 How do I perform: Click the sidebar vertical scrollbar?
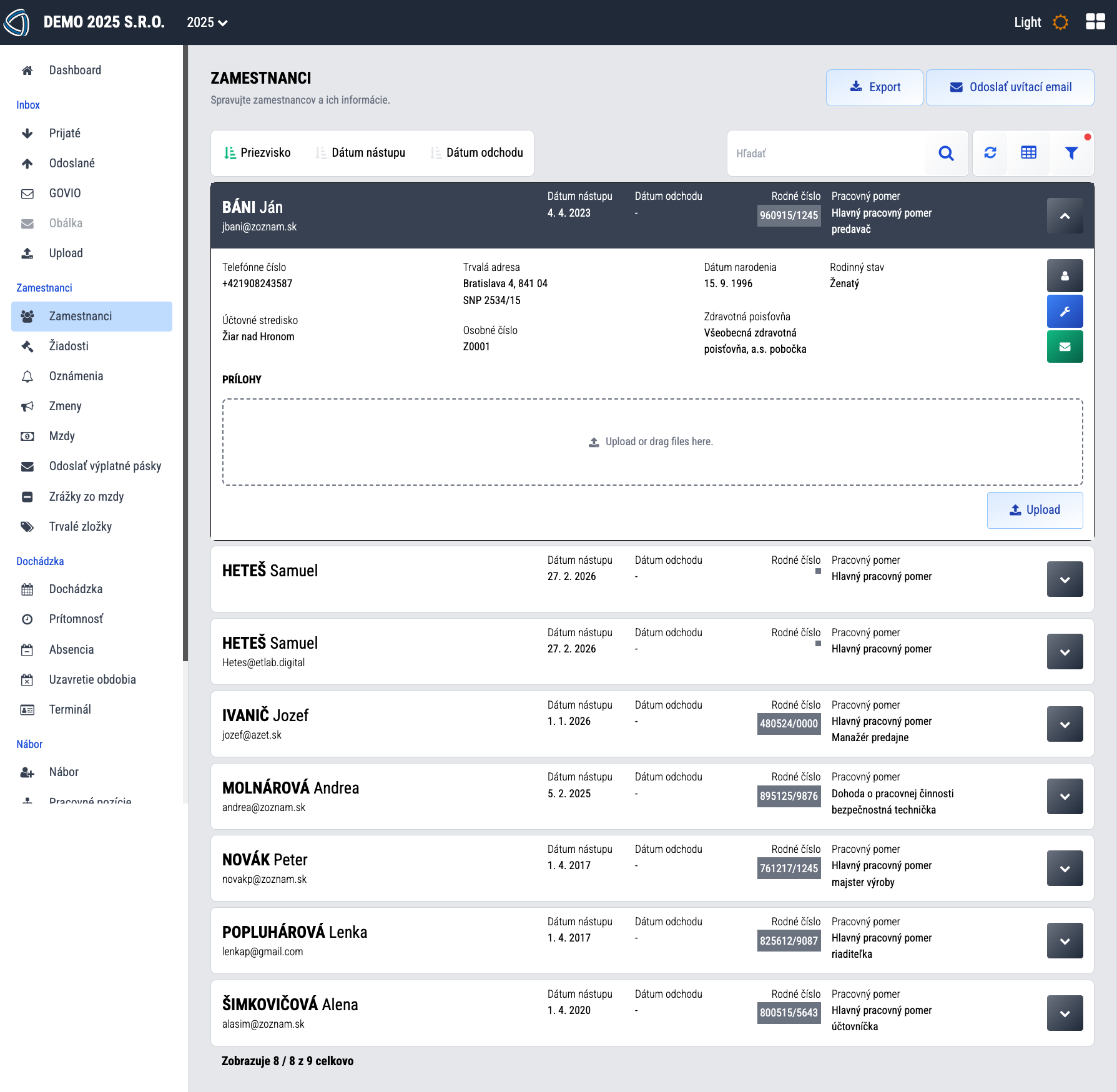pyautogui.click(x=185, y=350)
